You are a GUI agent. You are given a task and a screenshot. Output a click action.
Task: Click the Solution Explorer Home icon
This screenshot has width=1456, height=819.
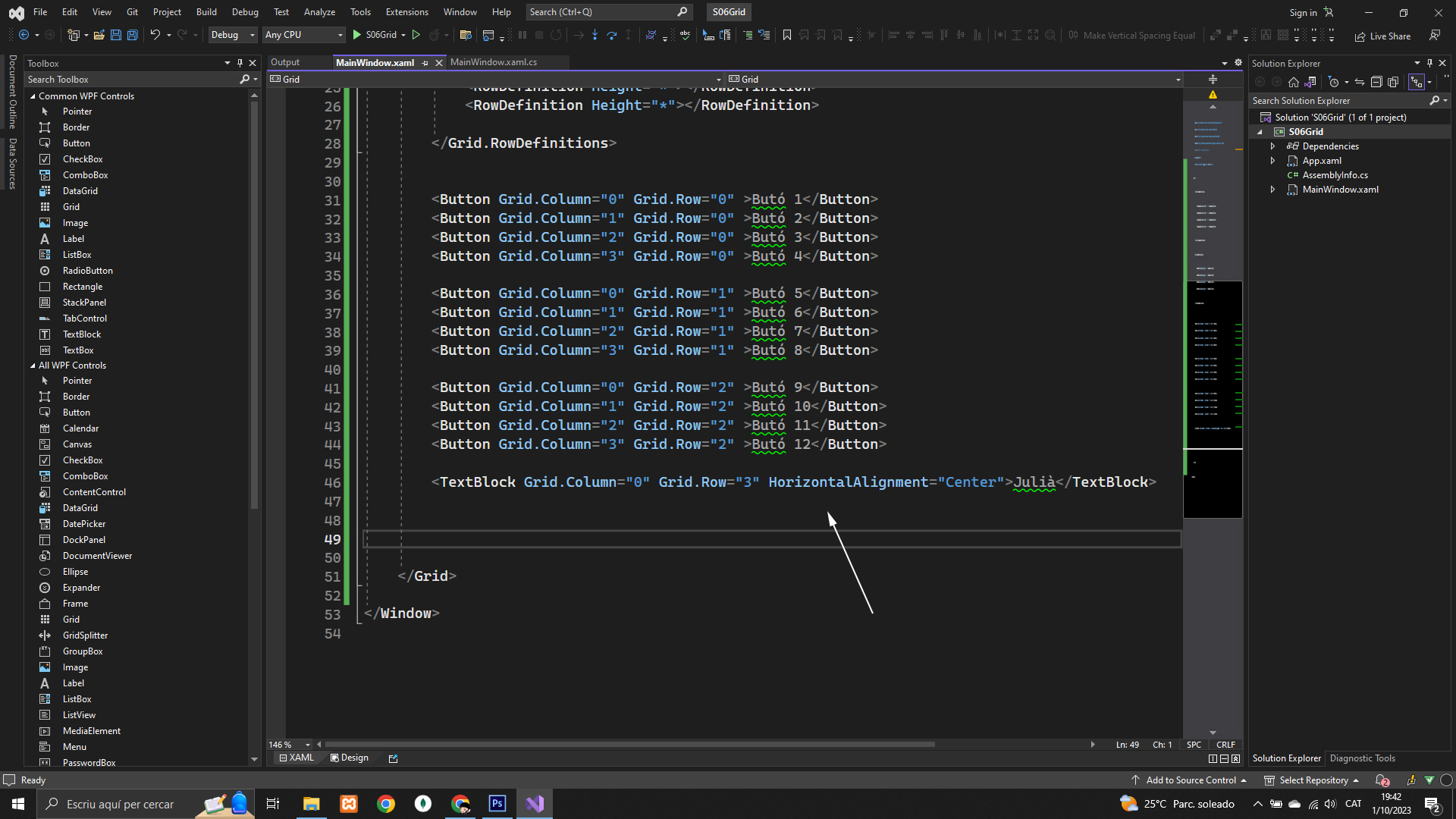point(1294,82)
